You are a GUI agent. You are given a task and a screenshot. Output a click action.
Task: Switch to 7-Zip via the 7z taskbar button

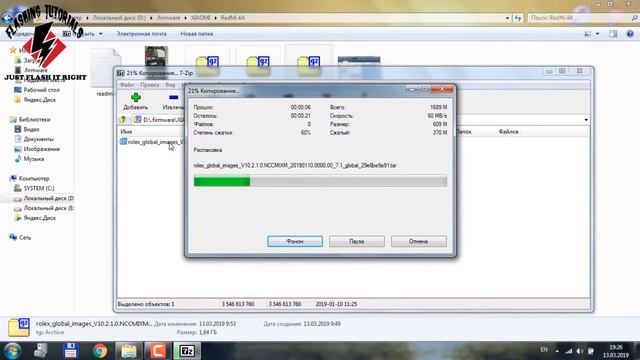[x=187, y=351]
